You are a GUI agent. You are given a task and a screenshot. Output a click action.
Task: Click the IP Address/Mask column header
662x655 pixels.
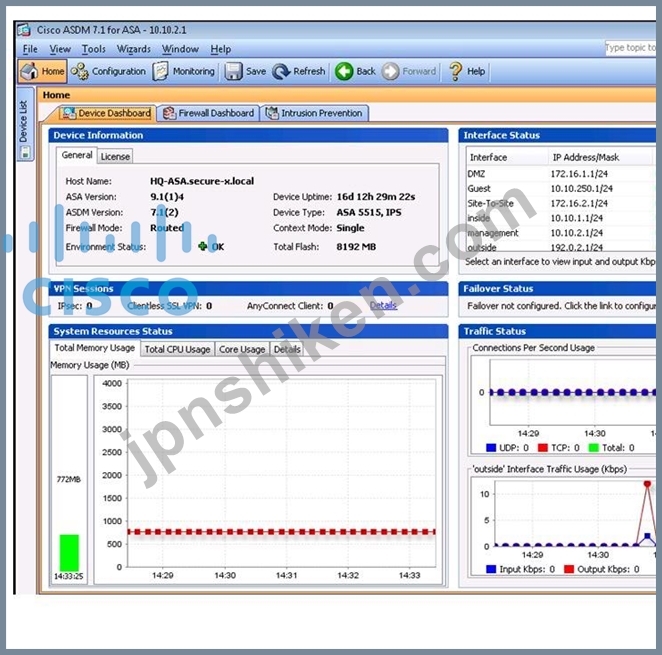600,157
